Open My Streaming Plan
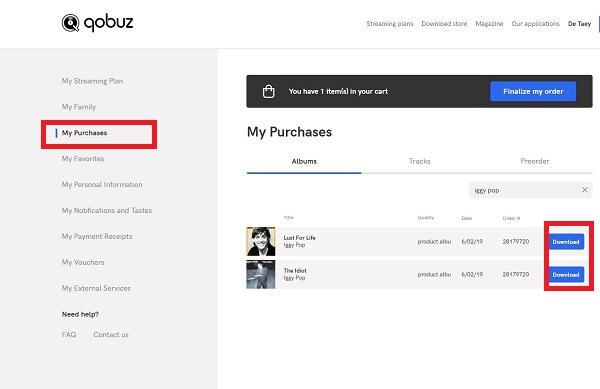This screenshot has height=389, width=600. click(x=92, y=81)
